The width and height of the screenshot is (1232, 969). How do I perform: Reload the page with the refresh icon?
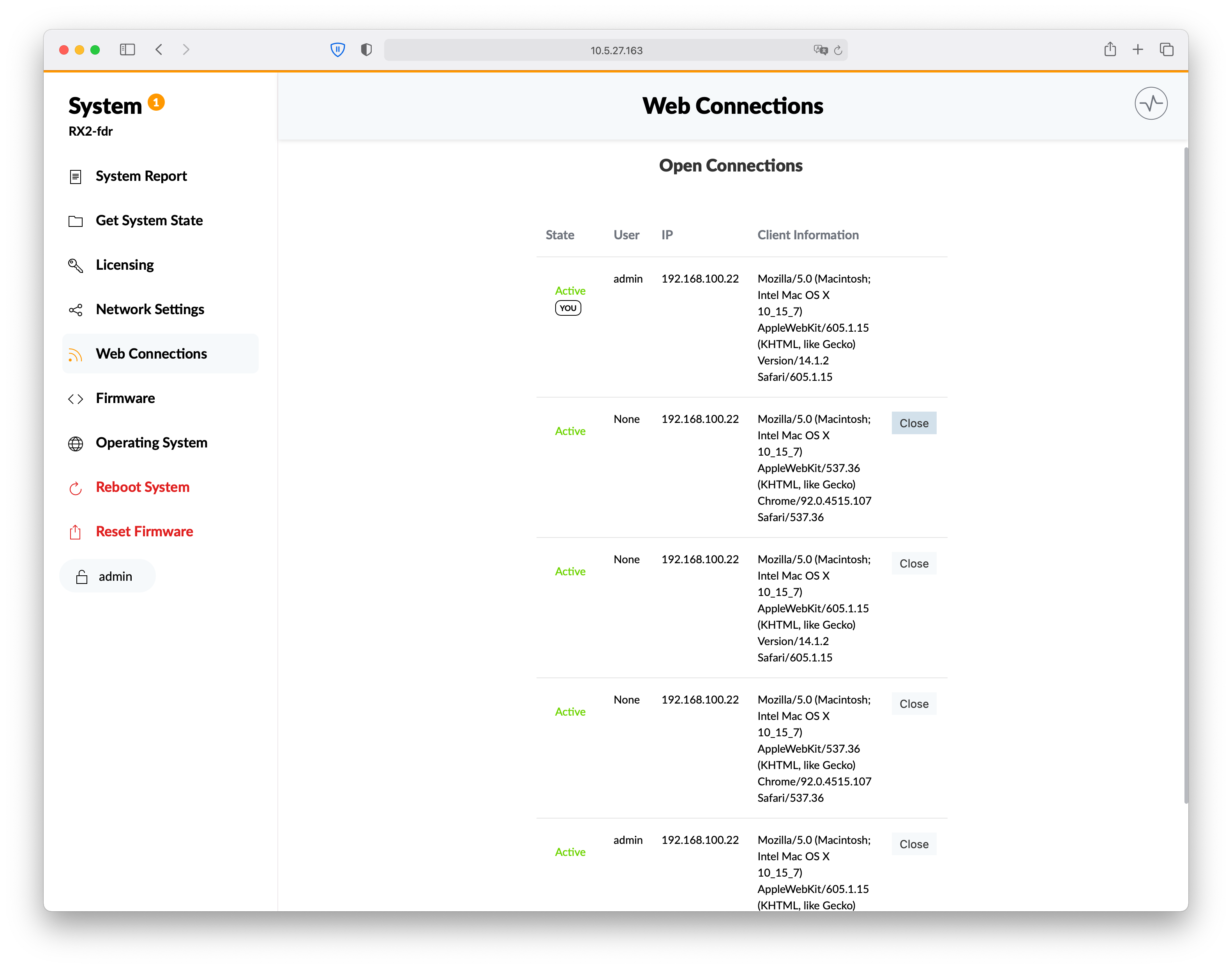(x=838, y=50)
